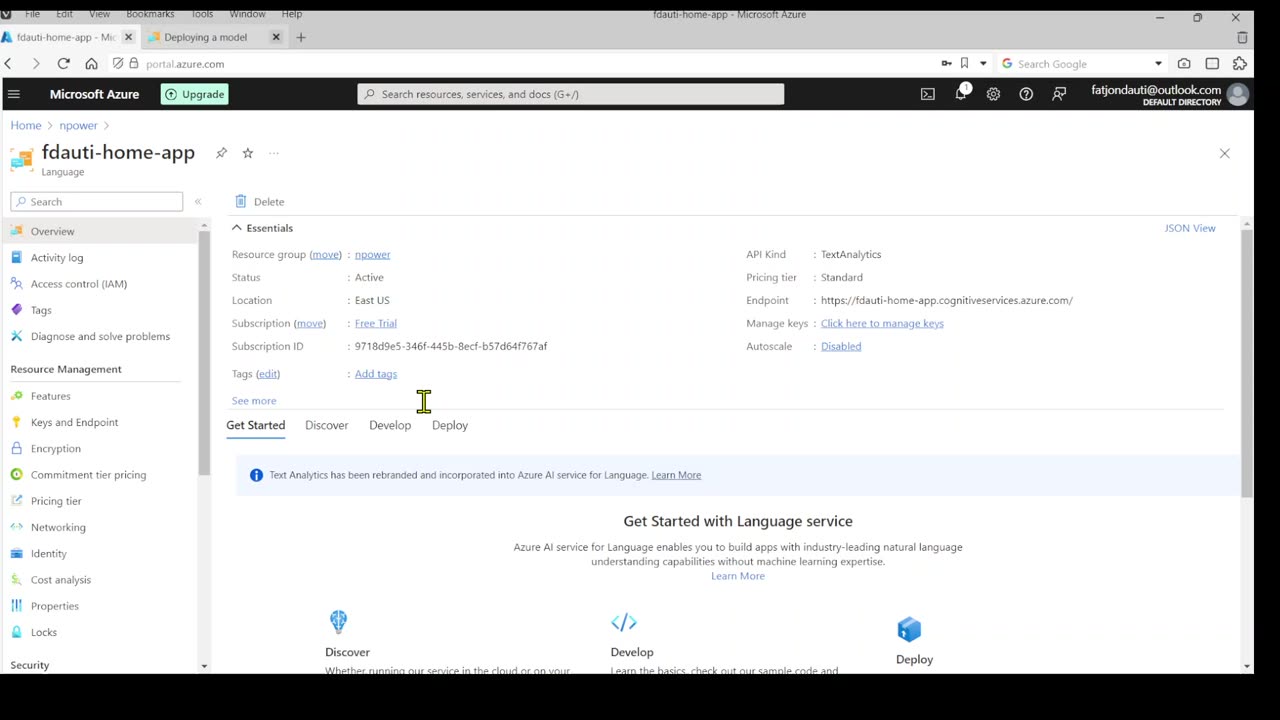Open the bookmark dropdown arrow in address bar

coord(983,63)
